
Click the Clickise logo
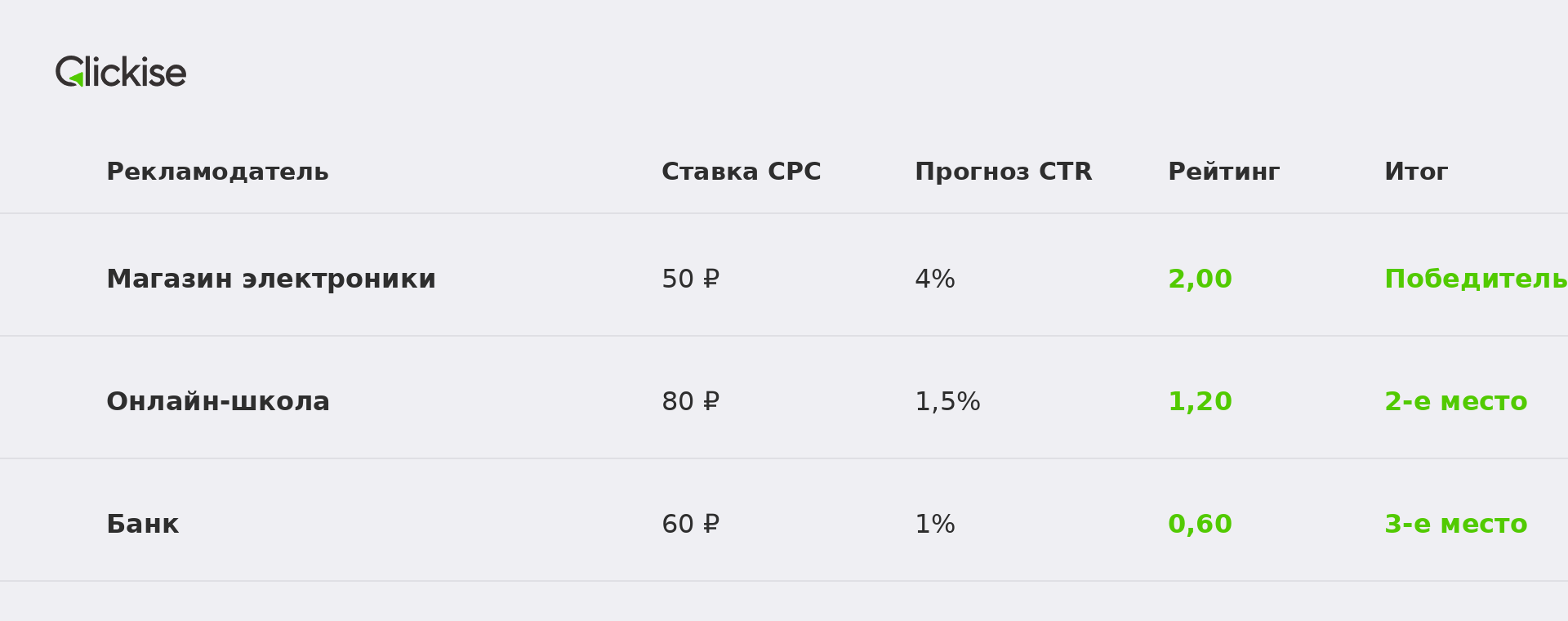121,72
